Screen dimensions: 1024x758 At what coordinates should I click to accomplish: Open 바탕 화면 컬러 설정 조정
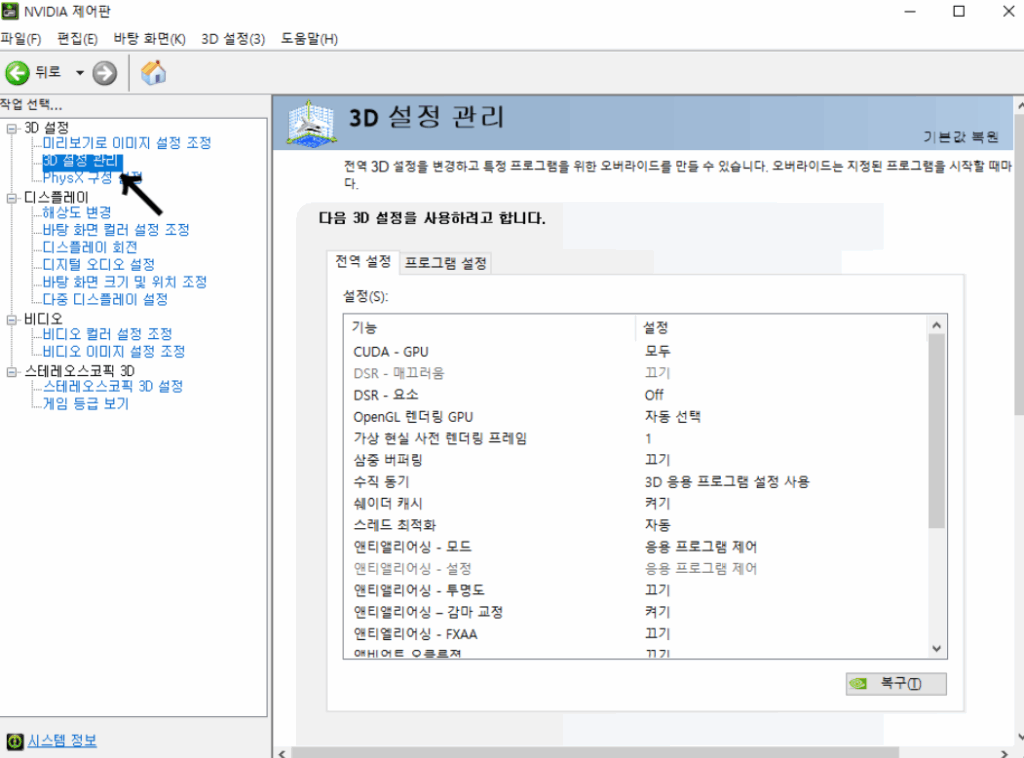click(x=116, y=230)
